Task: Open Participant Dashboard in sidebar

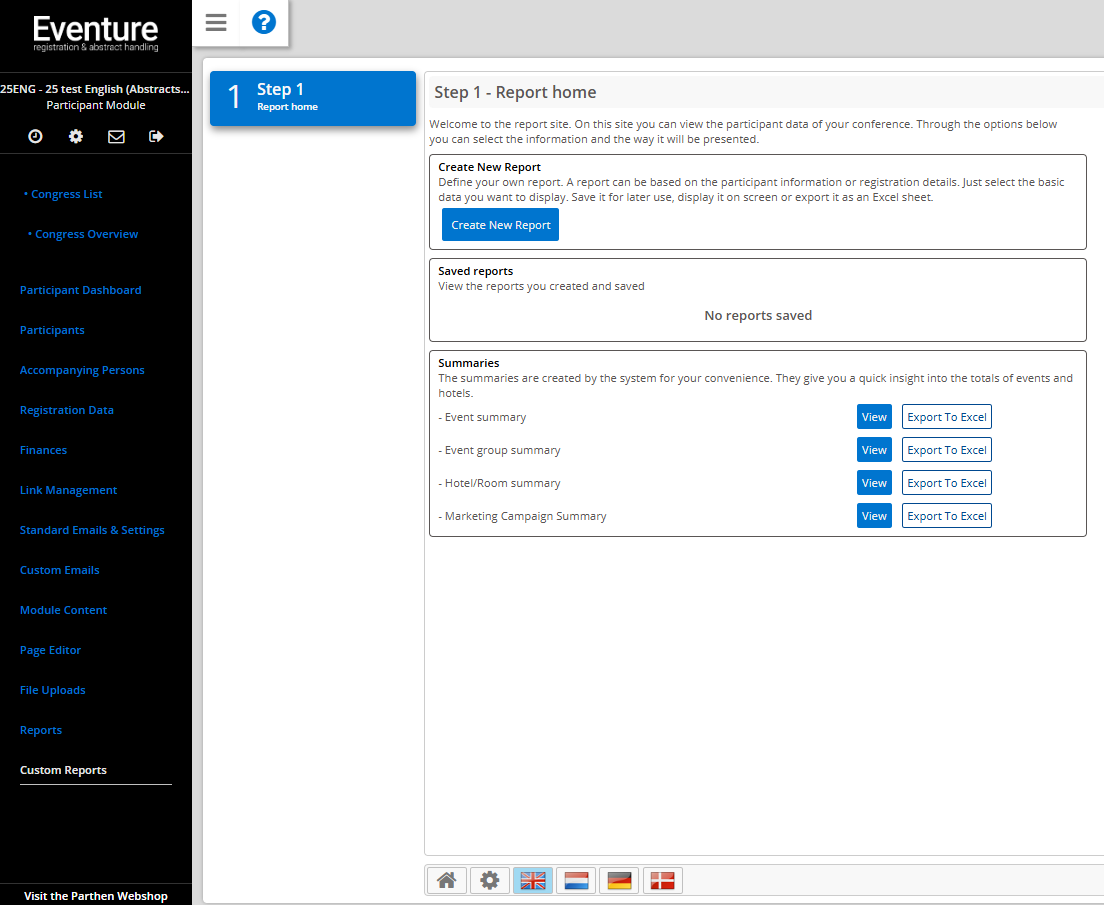Action: [80, 290]
